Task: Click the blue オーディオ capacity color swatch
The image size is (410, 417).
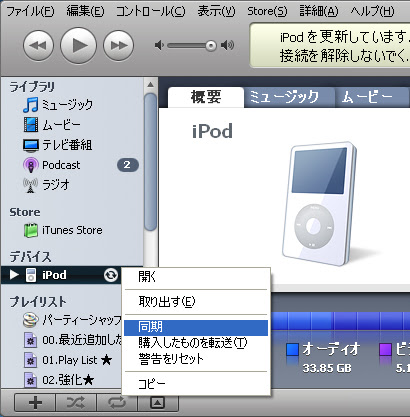Action: tap(292, 349)
